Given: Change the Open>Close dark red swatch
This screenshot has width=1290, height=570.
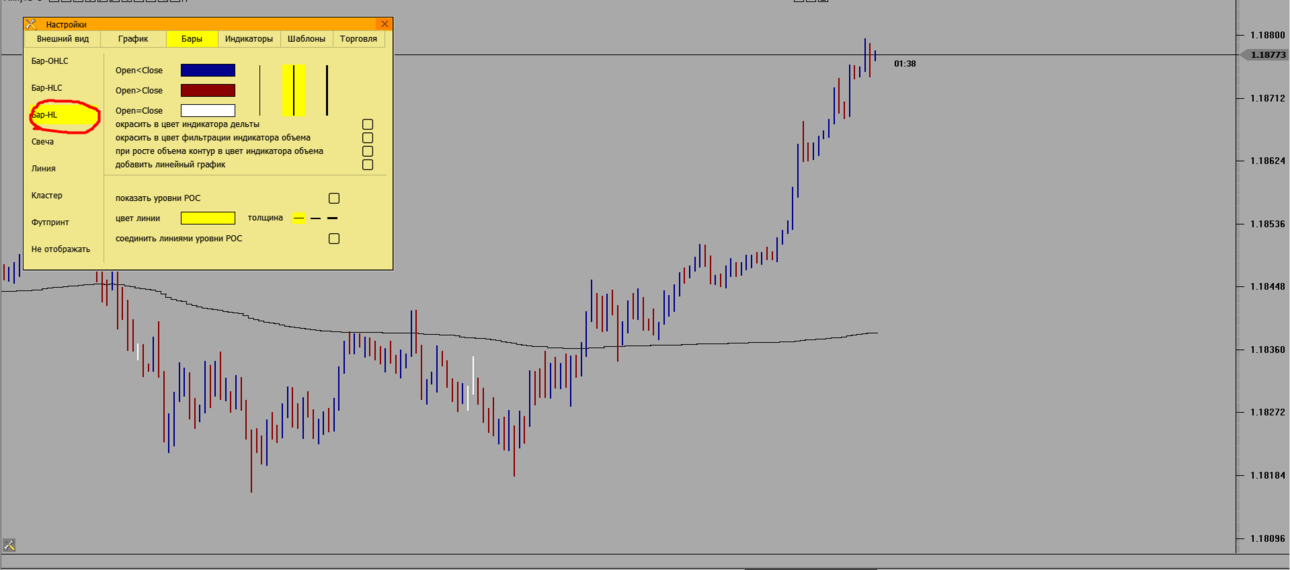Looking at the screenshot, I should point(208,90).
